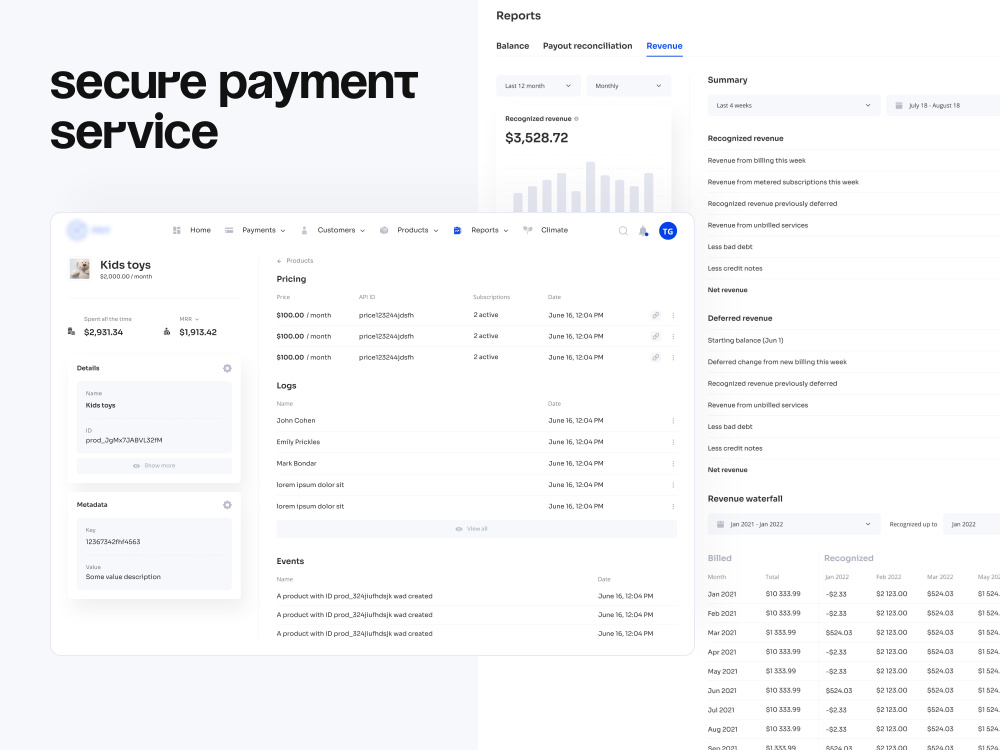Switch to Payout reconciliation tab

tap(587, 46)
